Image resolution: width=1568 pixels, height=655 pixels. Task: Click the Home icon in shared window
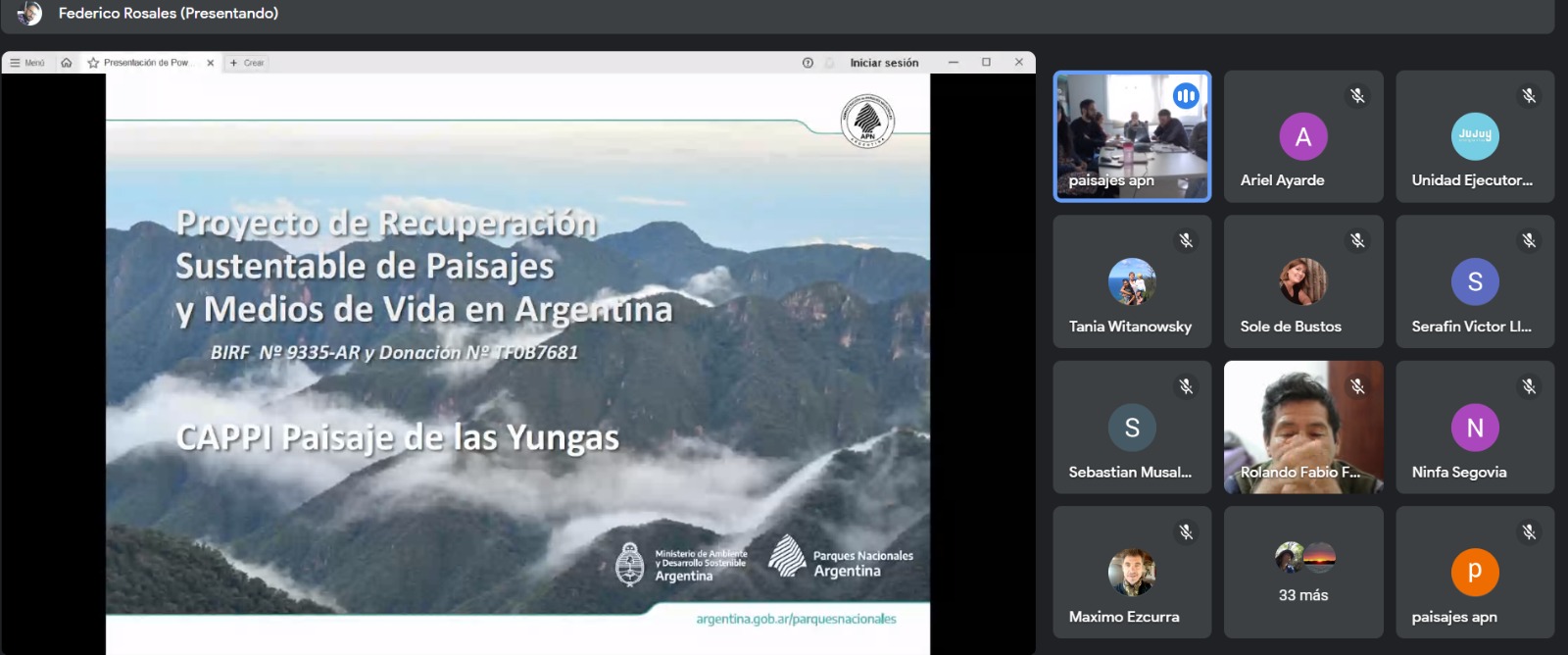[x=67, y=63]
